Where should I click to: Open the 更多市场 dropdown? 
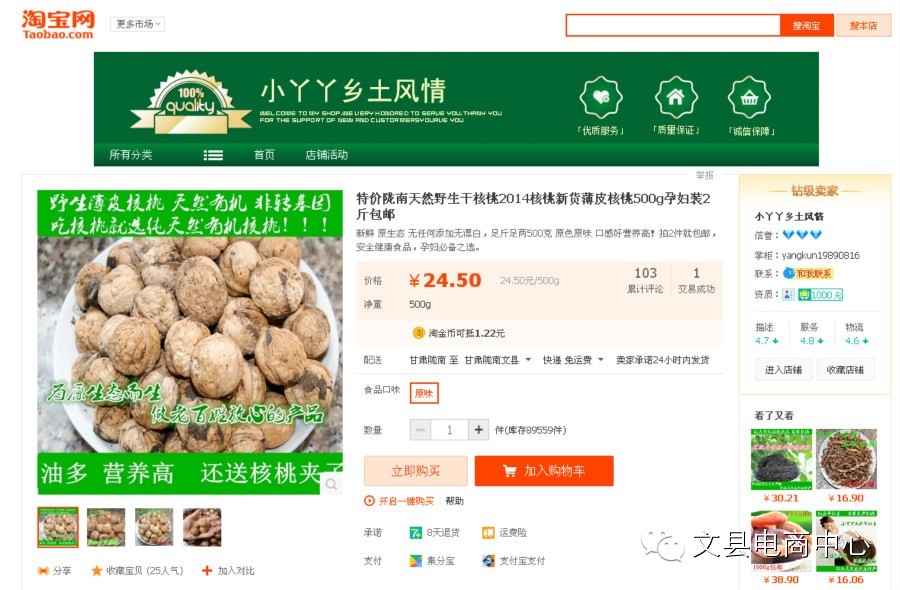pyautogui.click(x=137, y=24)
